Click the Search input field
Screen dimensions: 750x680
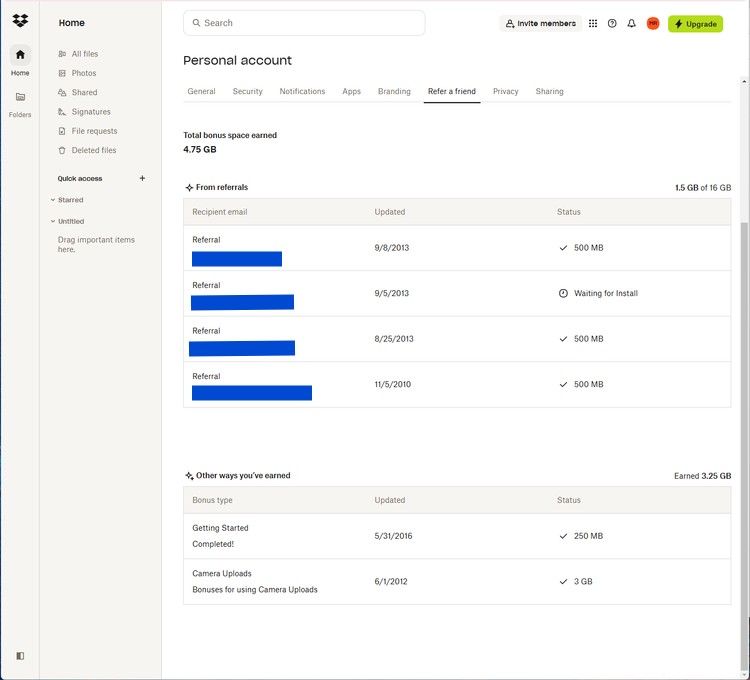click(x=304, y=23)
